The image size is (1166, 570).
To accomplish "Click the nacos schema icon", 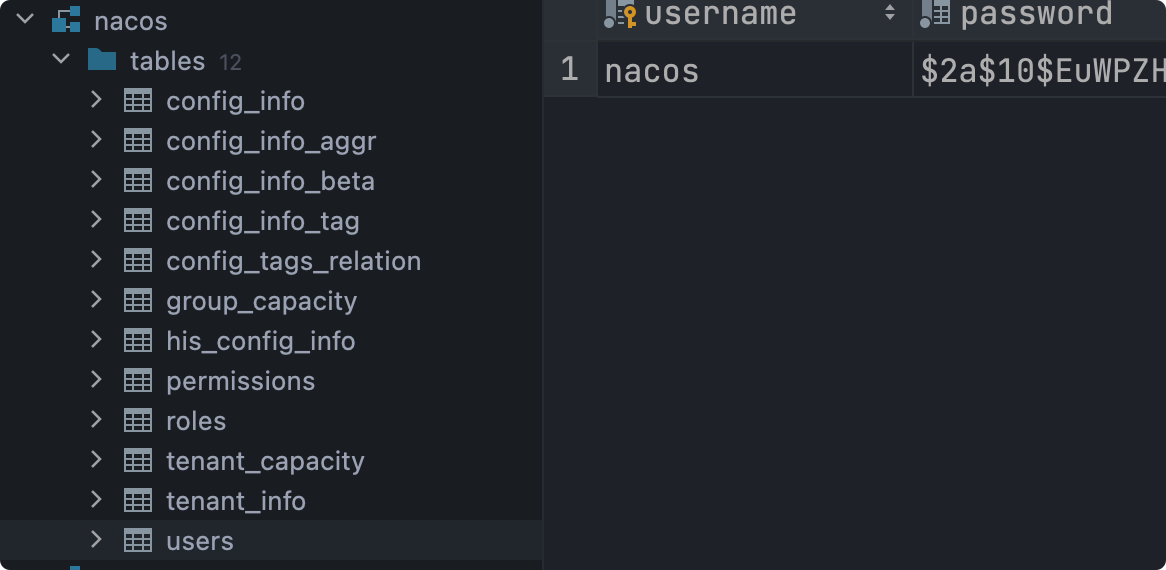I will [x=66, y=20].
